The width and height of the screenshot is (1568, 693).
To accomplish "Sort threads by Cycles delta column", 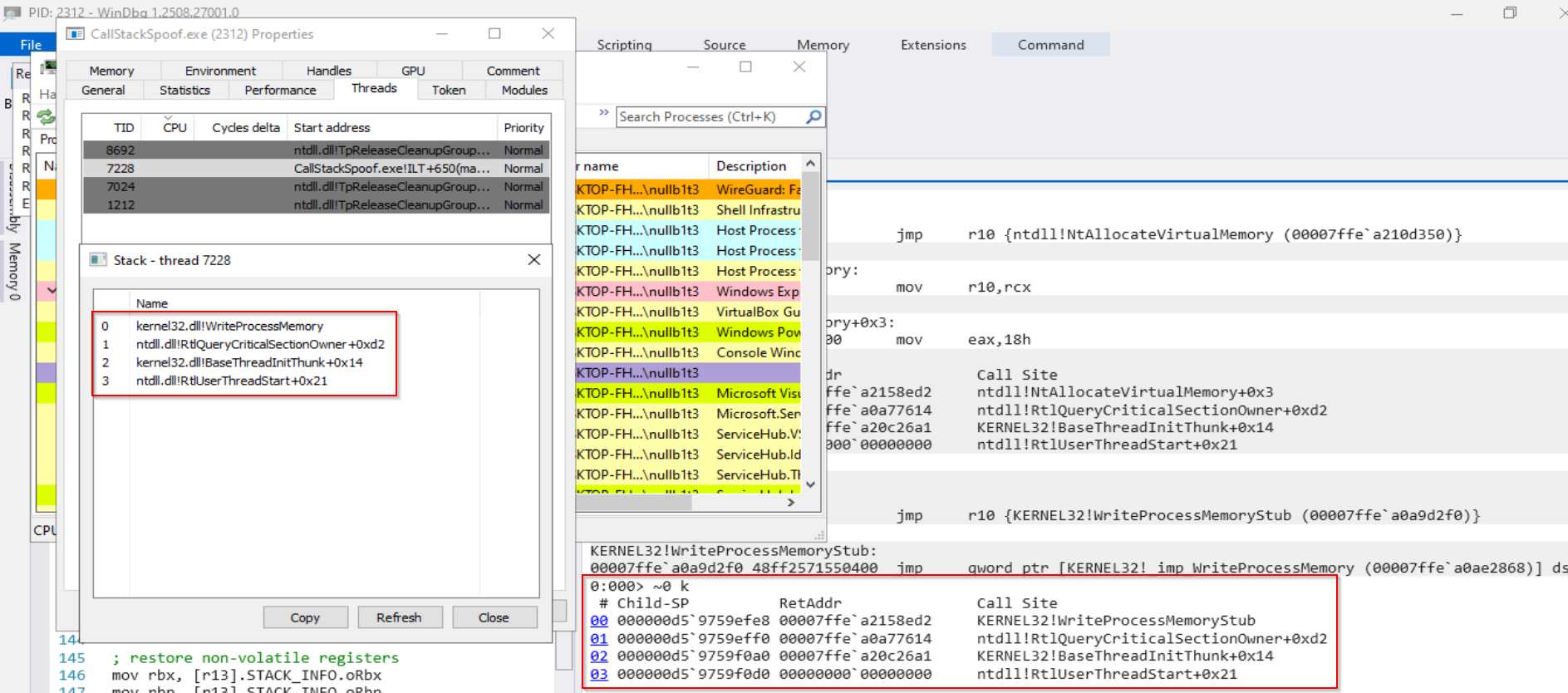I will click(x=241, y=127).
